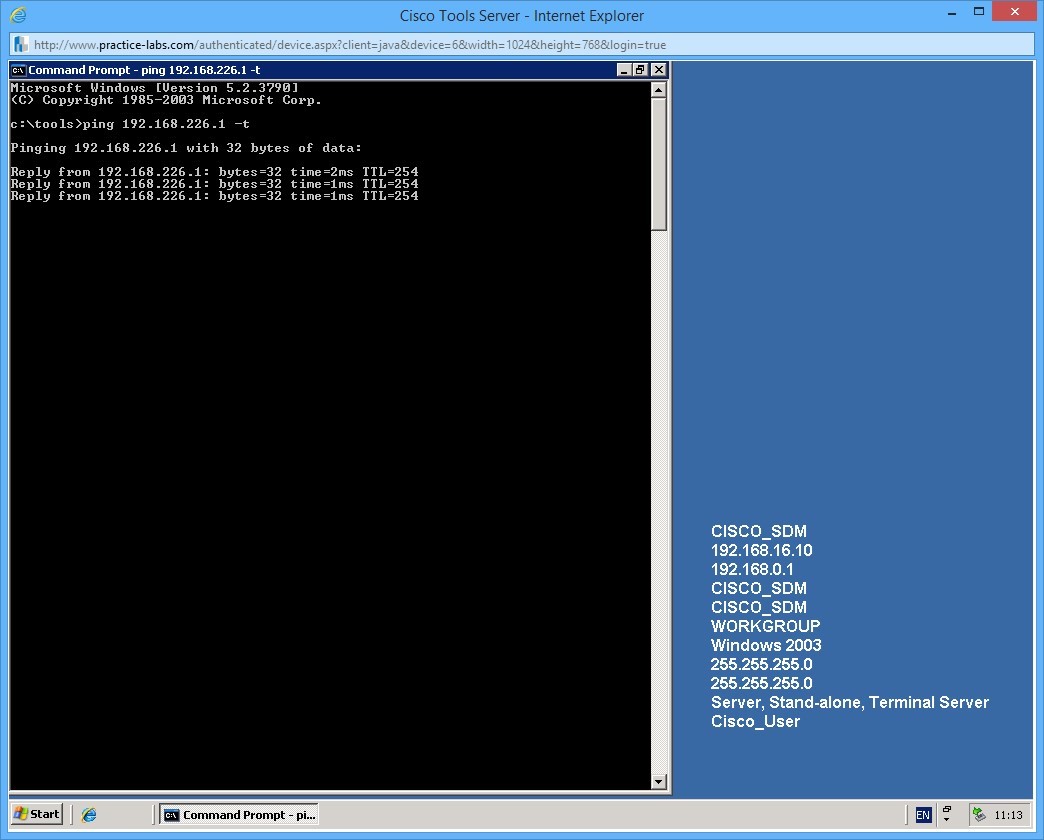This screenshot has width=1044, height=840.
Task: Launch Internet Explorer from the Quick Launch bar
Action: 88,814
